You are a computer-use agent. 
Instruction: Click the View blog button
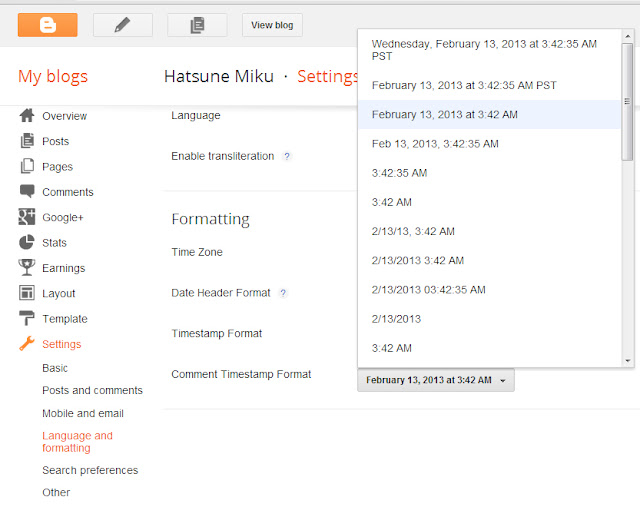pyautogui.click(x=272, y=25)
